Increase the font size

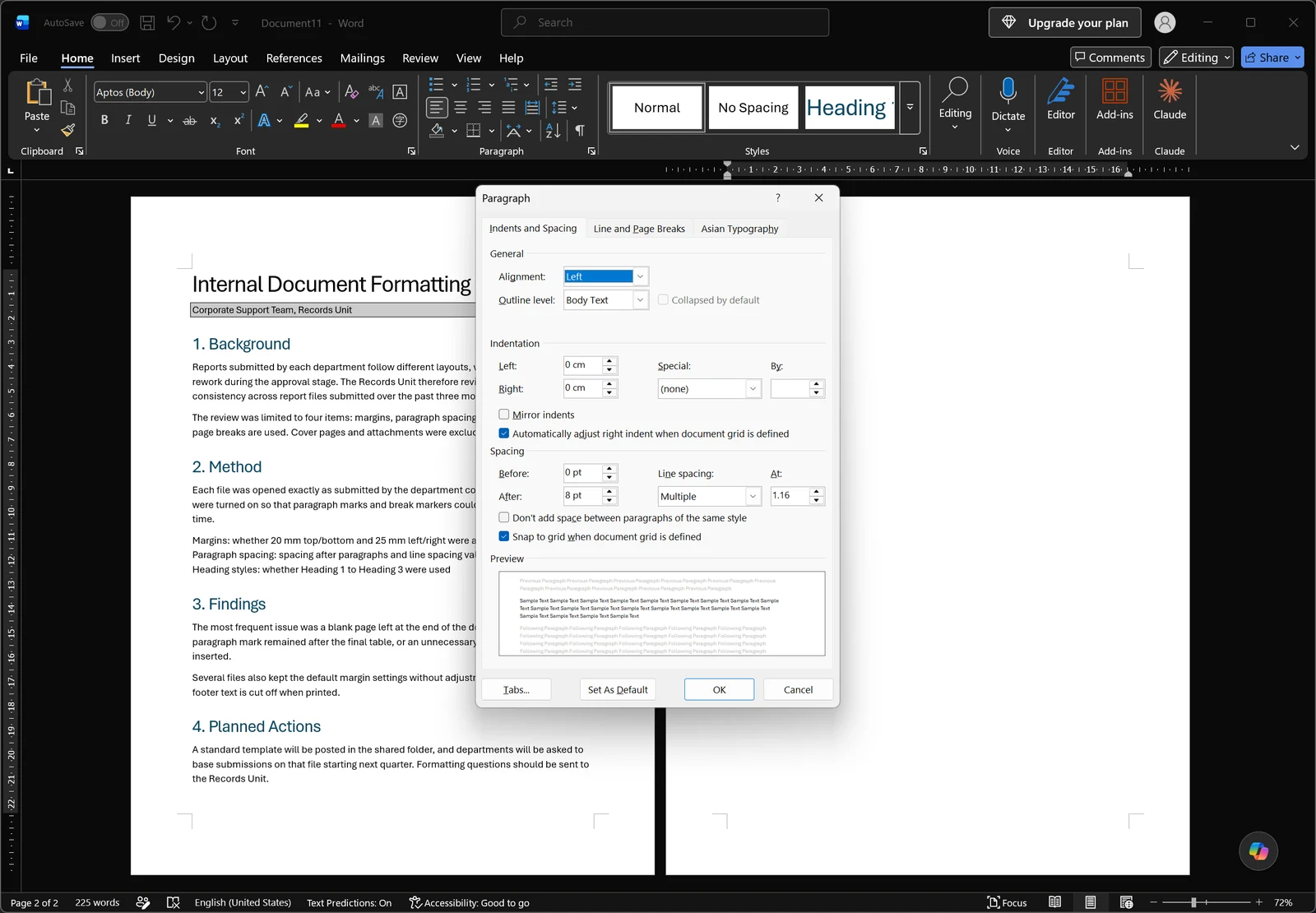pyautogui.click(x=262, y=91)
